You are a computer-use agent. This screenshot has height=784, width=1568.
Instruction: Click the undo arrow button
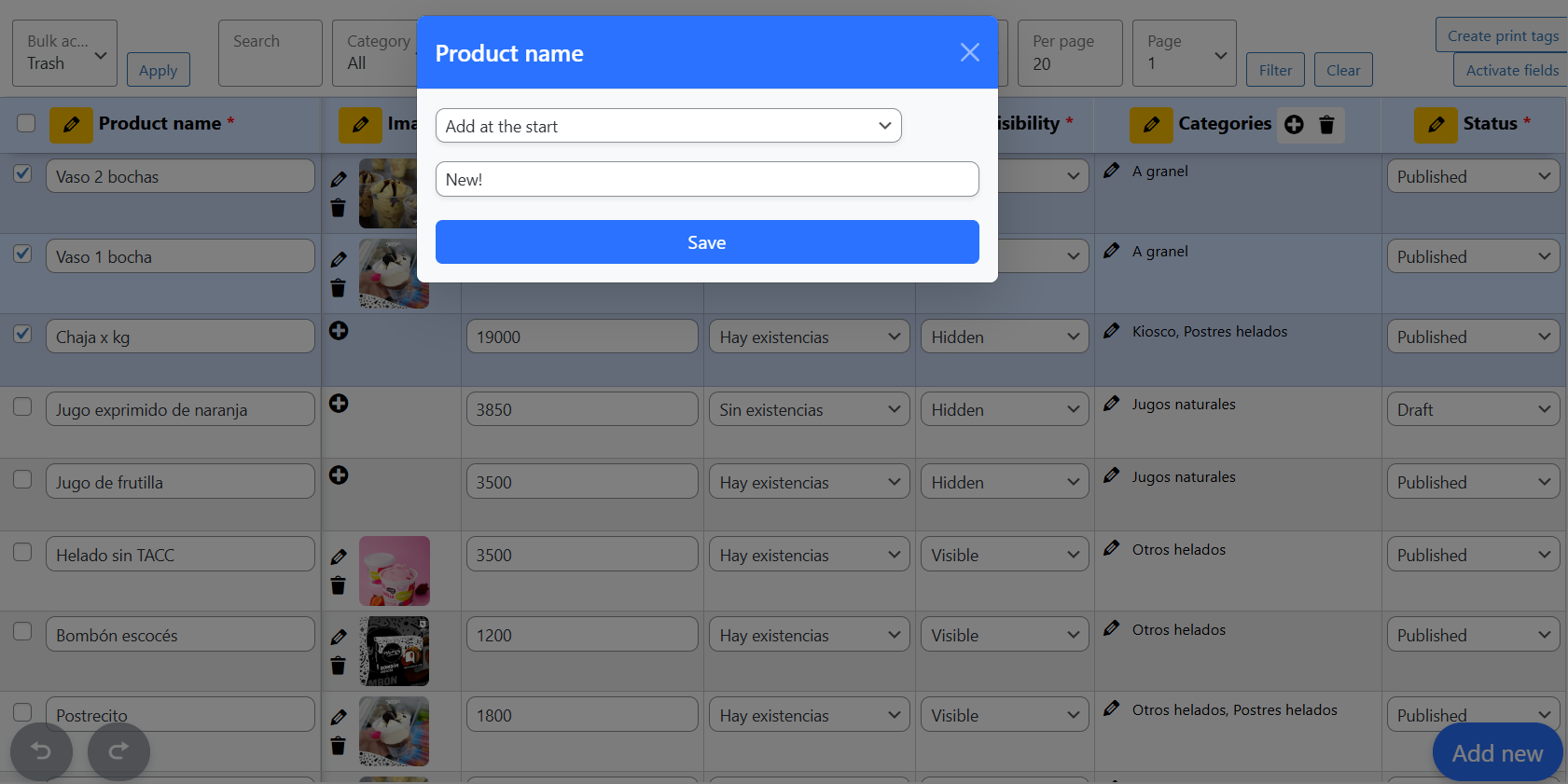pyautogui.click(x=41, y=751)
